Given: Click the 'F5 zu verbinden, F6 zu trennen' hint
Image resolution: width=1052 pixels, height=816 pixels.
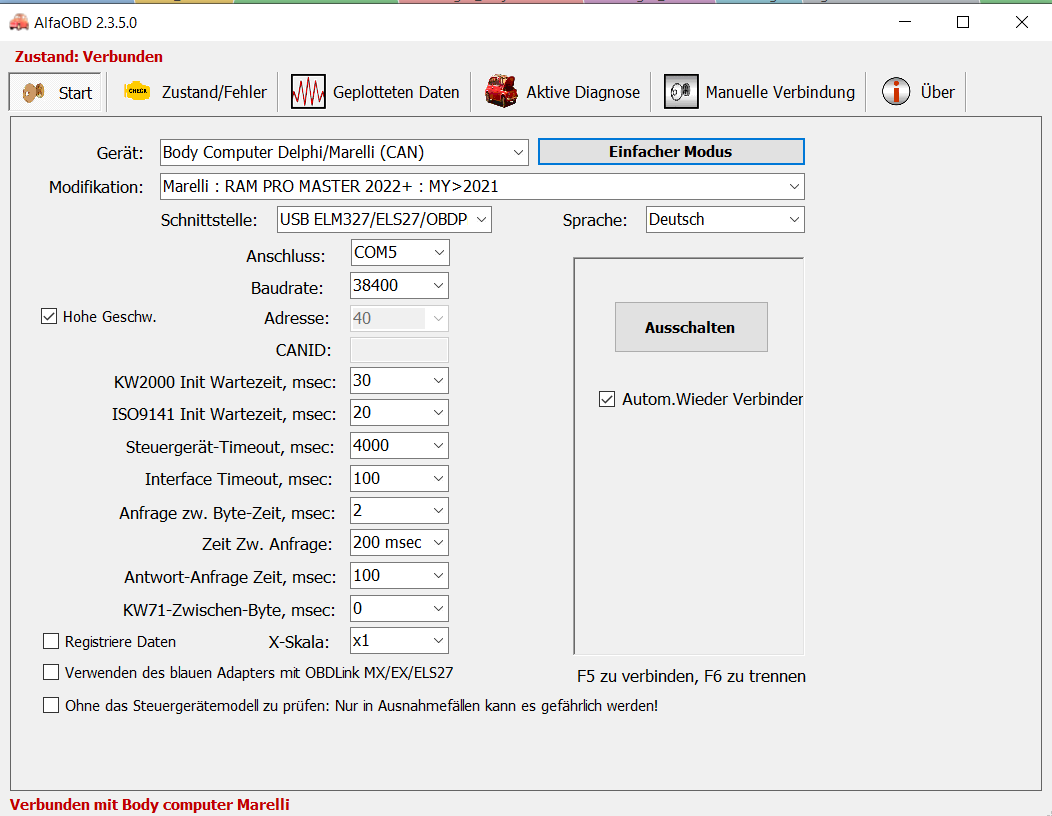Looking at the screenshot, I should (x=692, y=676).
